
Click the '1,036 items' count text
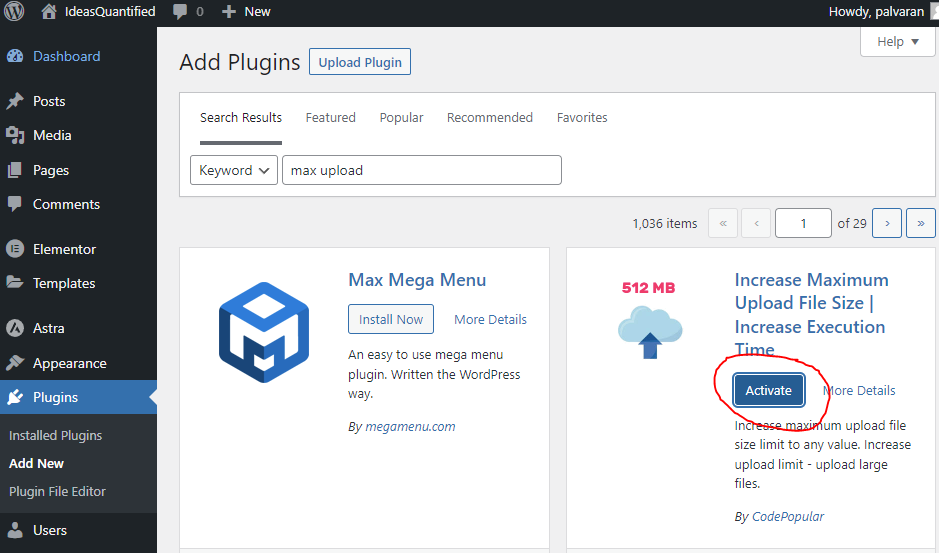pyautogui.click(x=665, y=223)
